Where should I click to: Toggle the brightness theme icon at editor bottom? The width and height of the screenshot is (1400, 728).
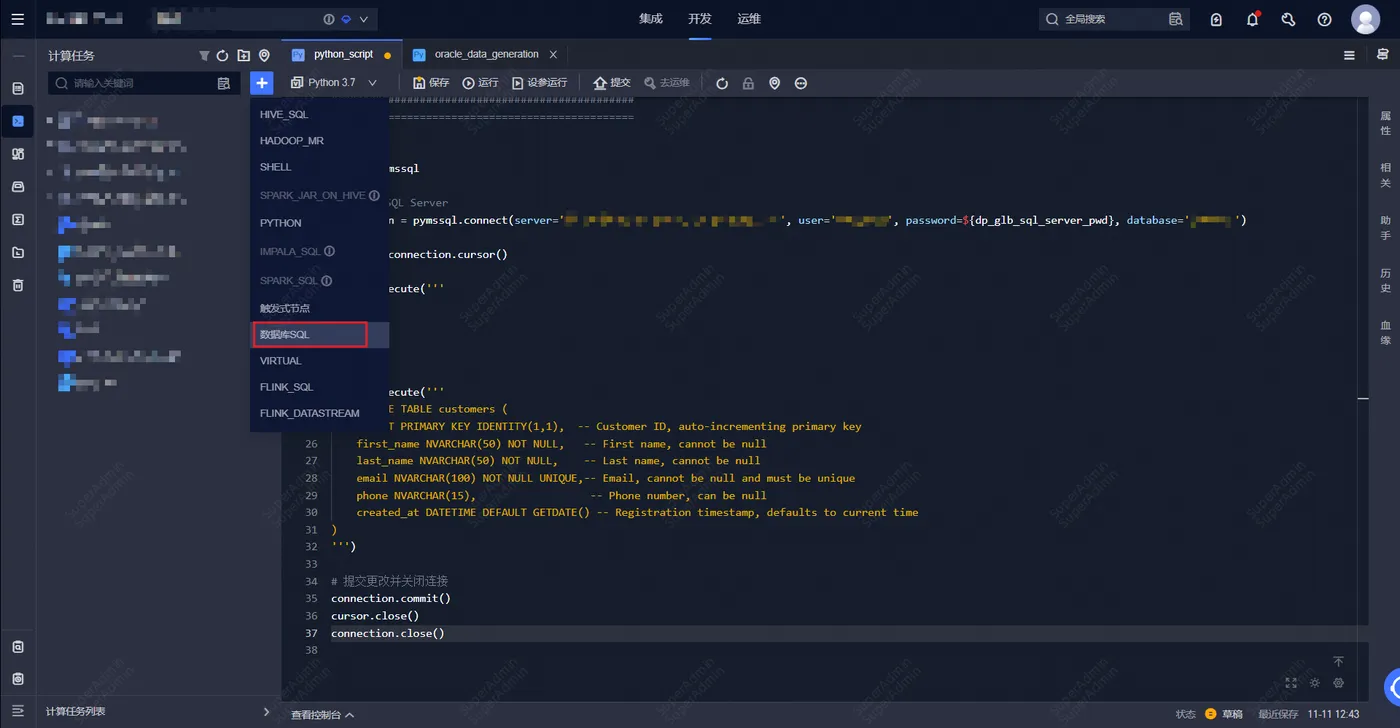click(1315, 683)
